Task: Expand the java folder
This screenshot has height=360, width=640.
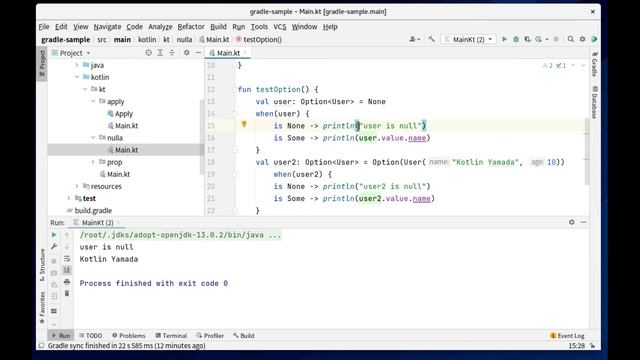Action: tap(77, 65)
